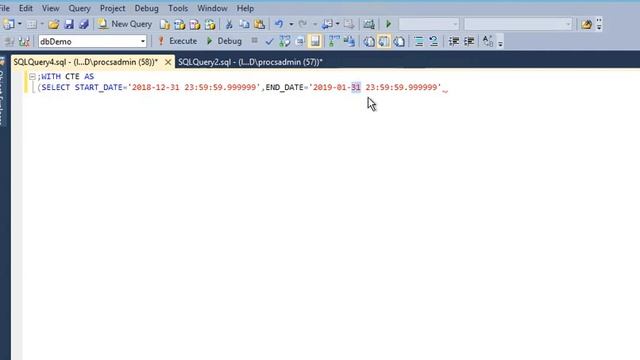
Task: Click the Database Engine Query icon
Action: point(164,24)
